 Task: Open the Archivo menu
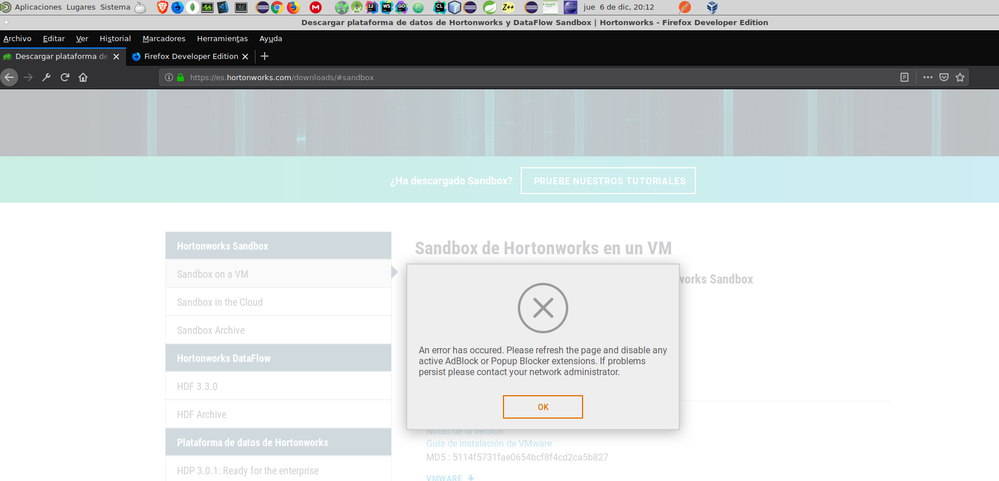(x=17, y=38)
